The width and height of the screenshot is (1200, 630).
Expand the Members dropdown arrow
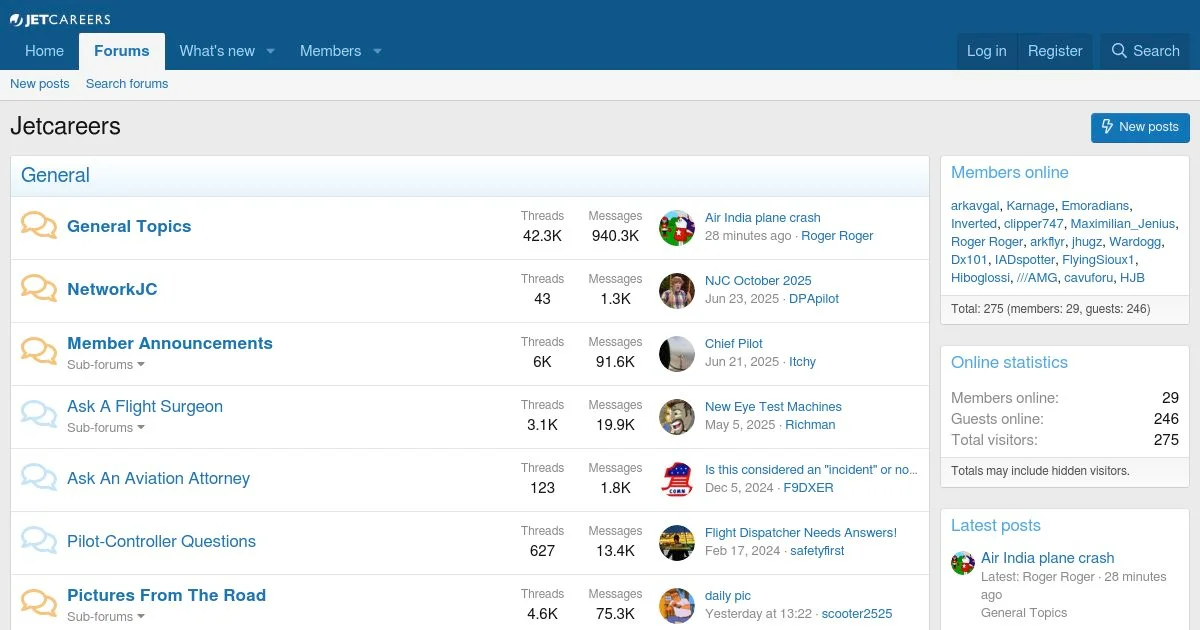click(x=377, y=51)
